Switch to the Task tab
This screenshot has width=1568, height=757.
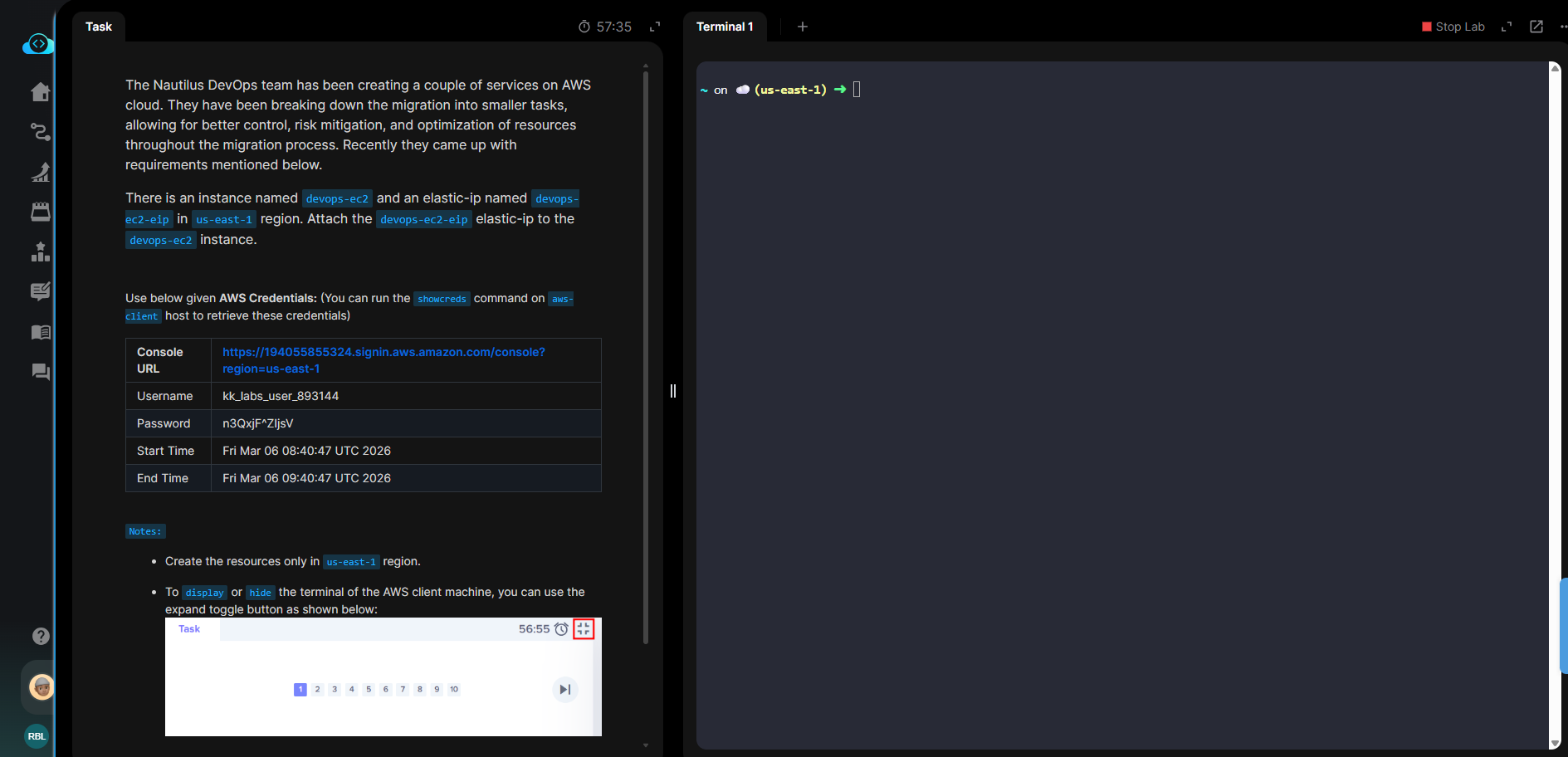pyautogui.click(x=99, y=27)
